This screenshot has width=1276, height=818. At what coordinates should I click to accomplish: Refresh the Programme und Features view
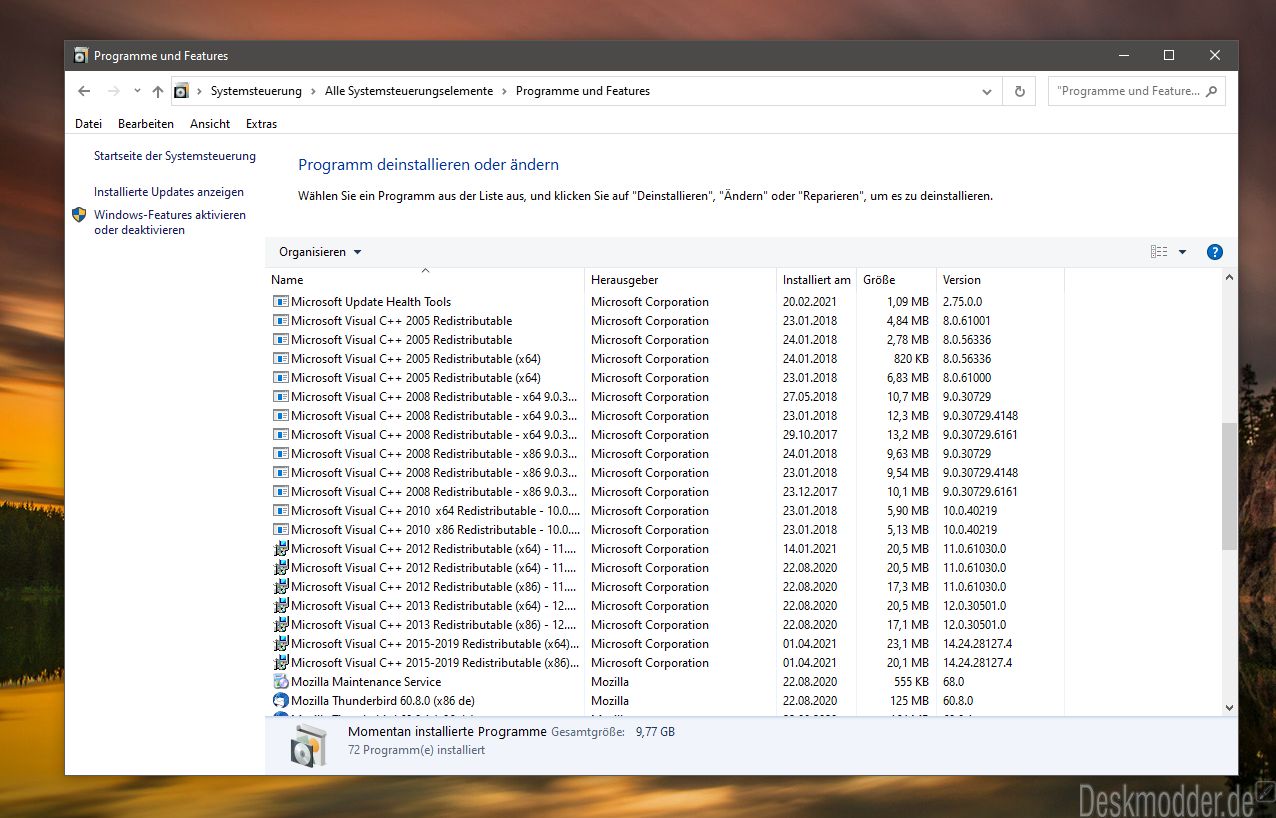coord(1019,91)
